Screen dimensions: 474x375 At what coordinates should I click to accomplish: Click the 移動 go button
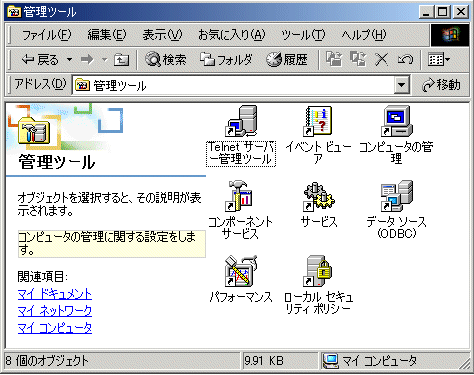tap(441, 85)
